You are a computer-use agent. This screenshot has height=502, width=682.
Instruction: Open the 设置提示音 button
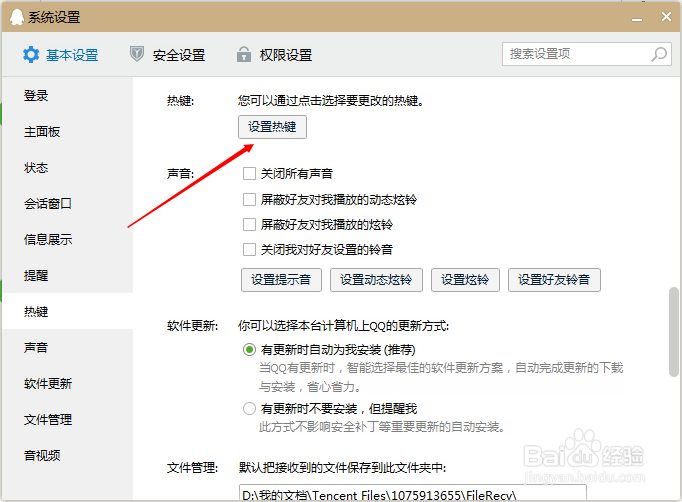281,280
